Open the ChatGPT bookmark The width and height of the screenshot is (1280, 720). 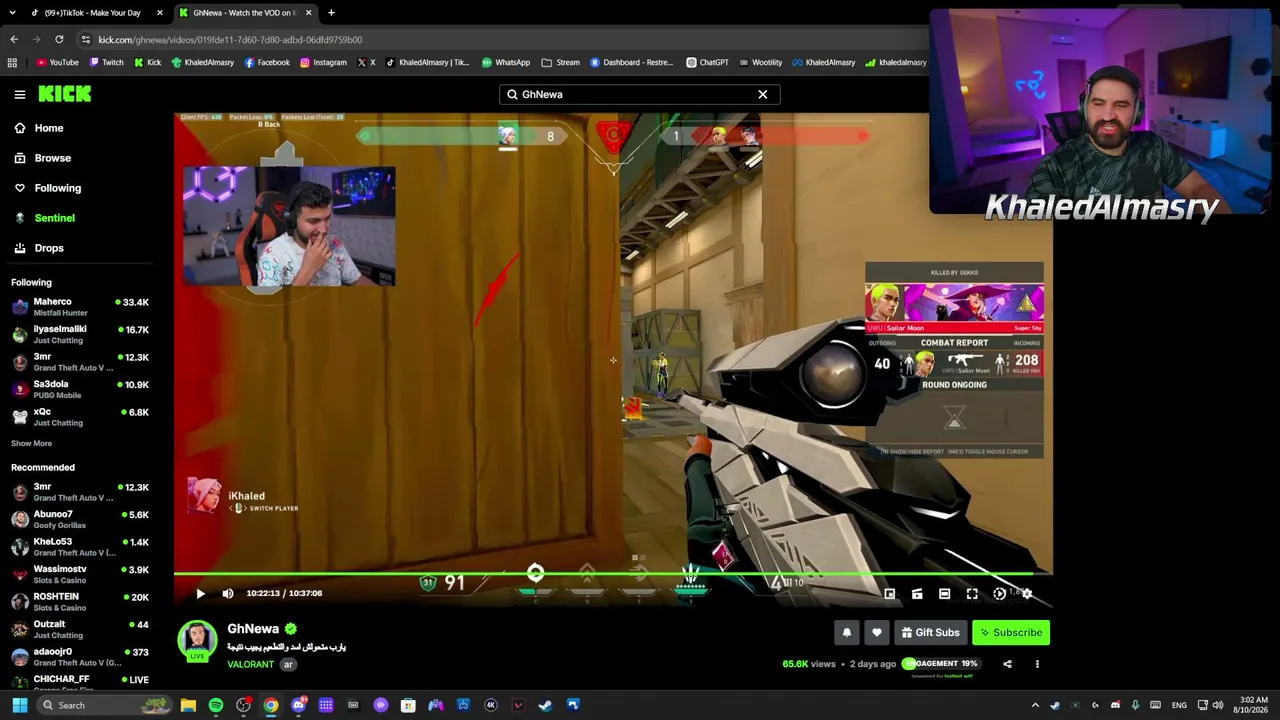(x=707, y=62)
